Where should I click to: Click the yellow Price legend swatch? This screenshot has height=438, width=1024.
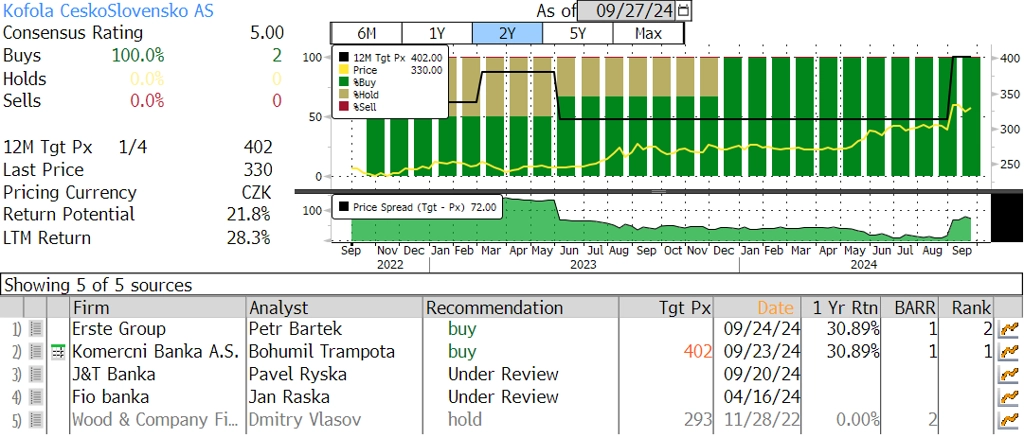[344, 70]
